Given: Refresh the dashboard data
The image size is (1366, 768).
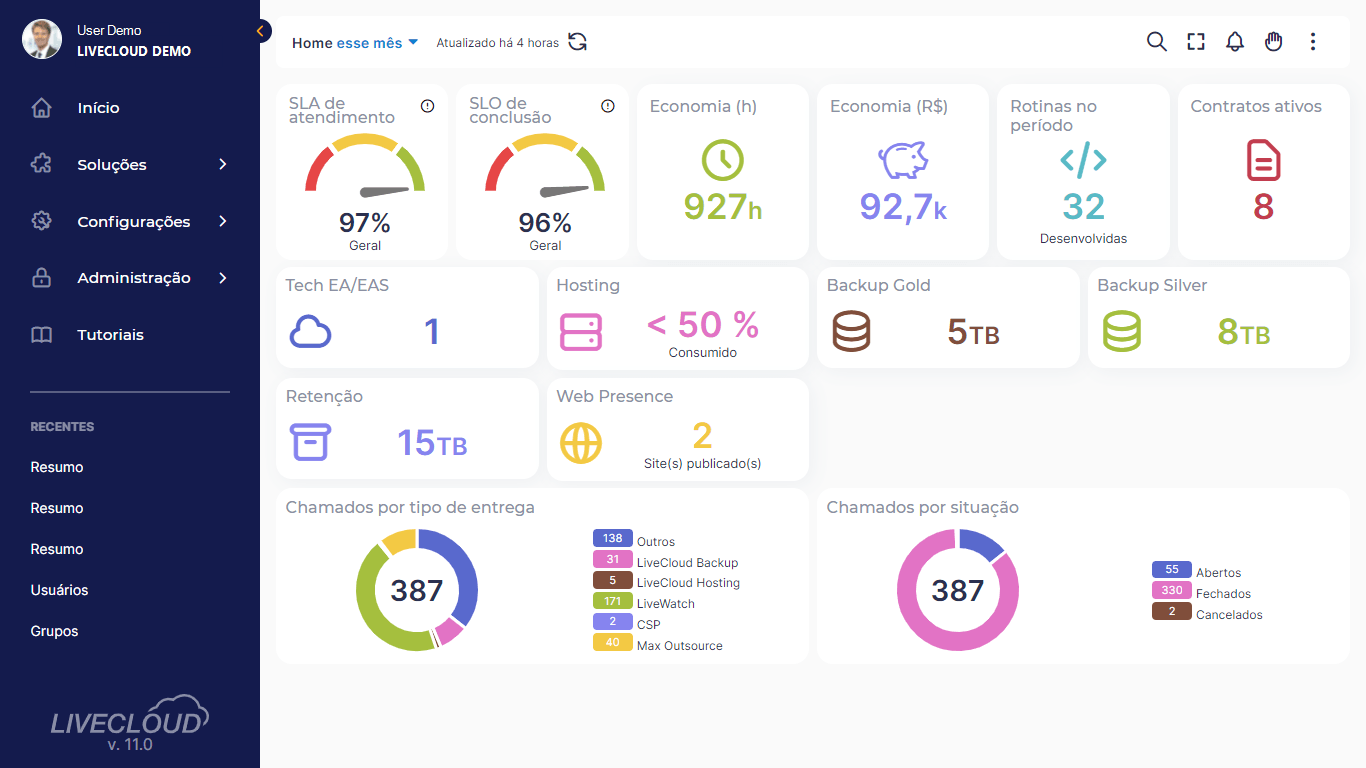Looking at the screenshot, I should [578, 42].
